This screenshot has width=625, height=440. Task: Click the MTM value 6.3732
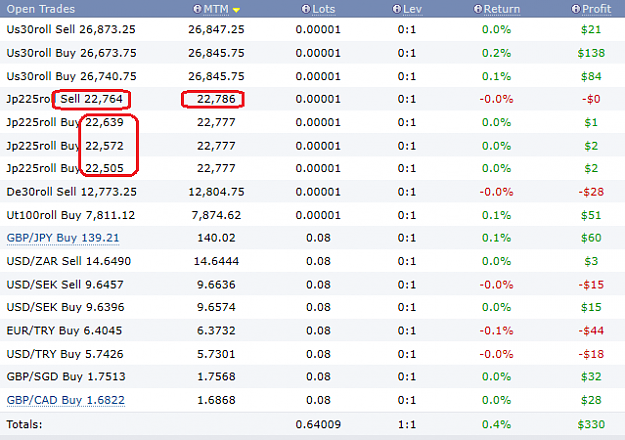point(216,330)
